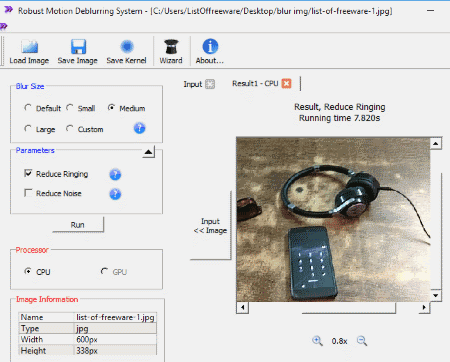Click the Input tab's grey icon
The width and height of the screenshot is (450, 362).
click(x=210, y=84)
